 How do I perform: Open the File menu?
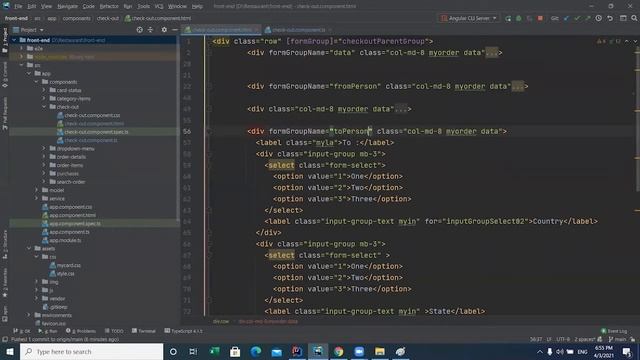[18, 6]
